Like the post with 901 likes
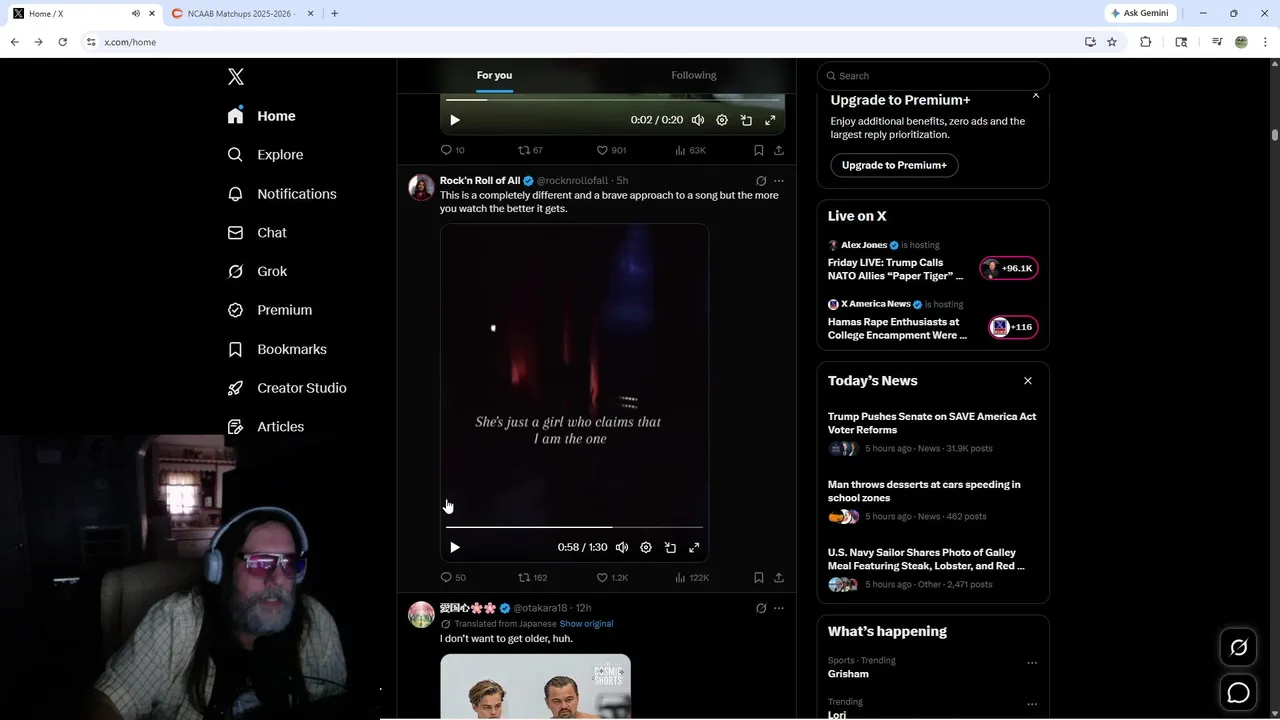Image resolution: width=1280 pixels, height=720 pixels. 611,150
